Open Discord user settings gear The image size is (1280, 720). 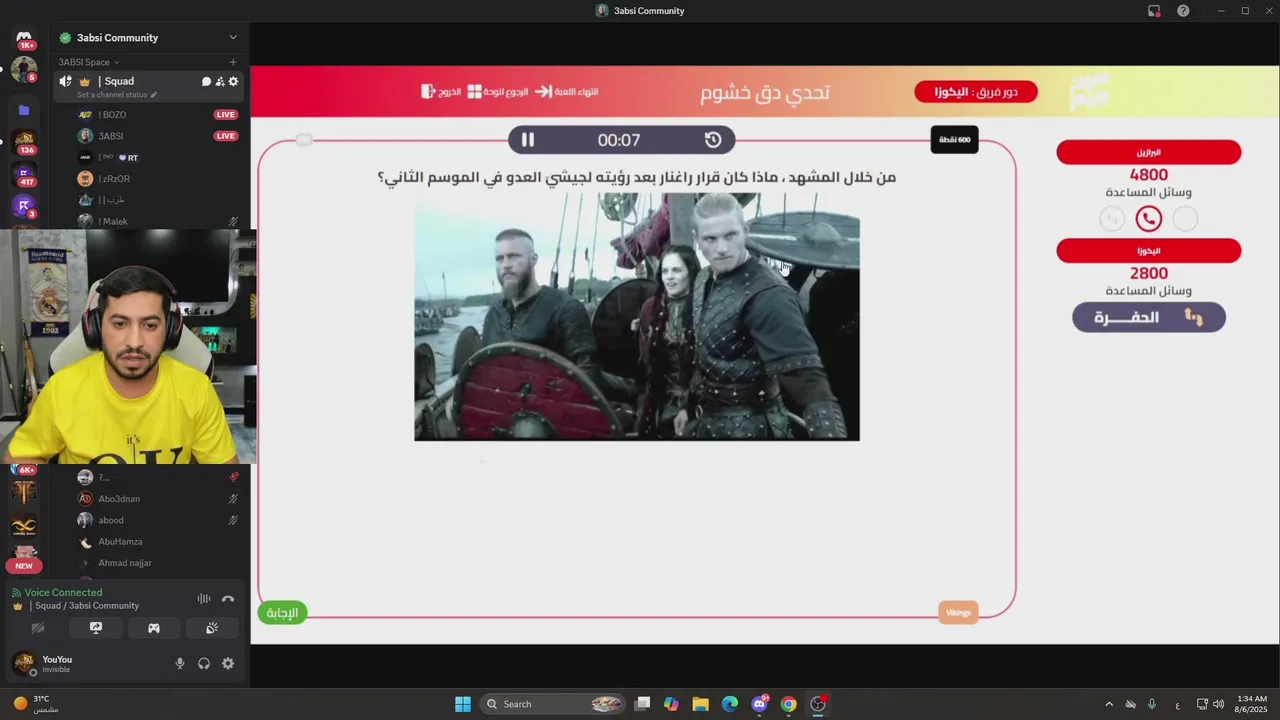228,663
